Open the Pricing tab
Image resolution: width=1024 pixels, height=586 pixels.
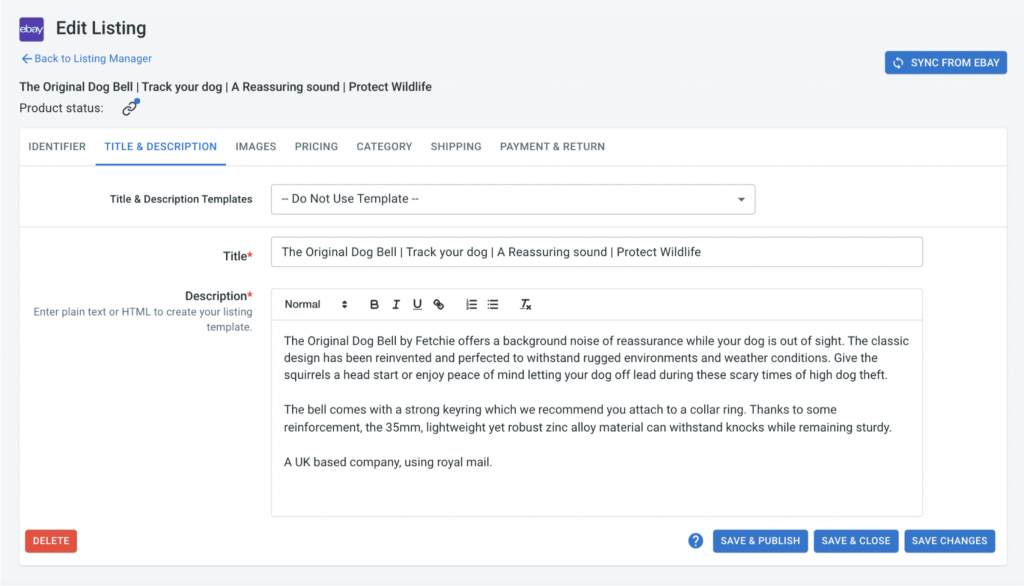[x=316, y=147]
